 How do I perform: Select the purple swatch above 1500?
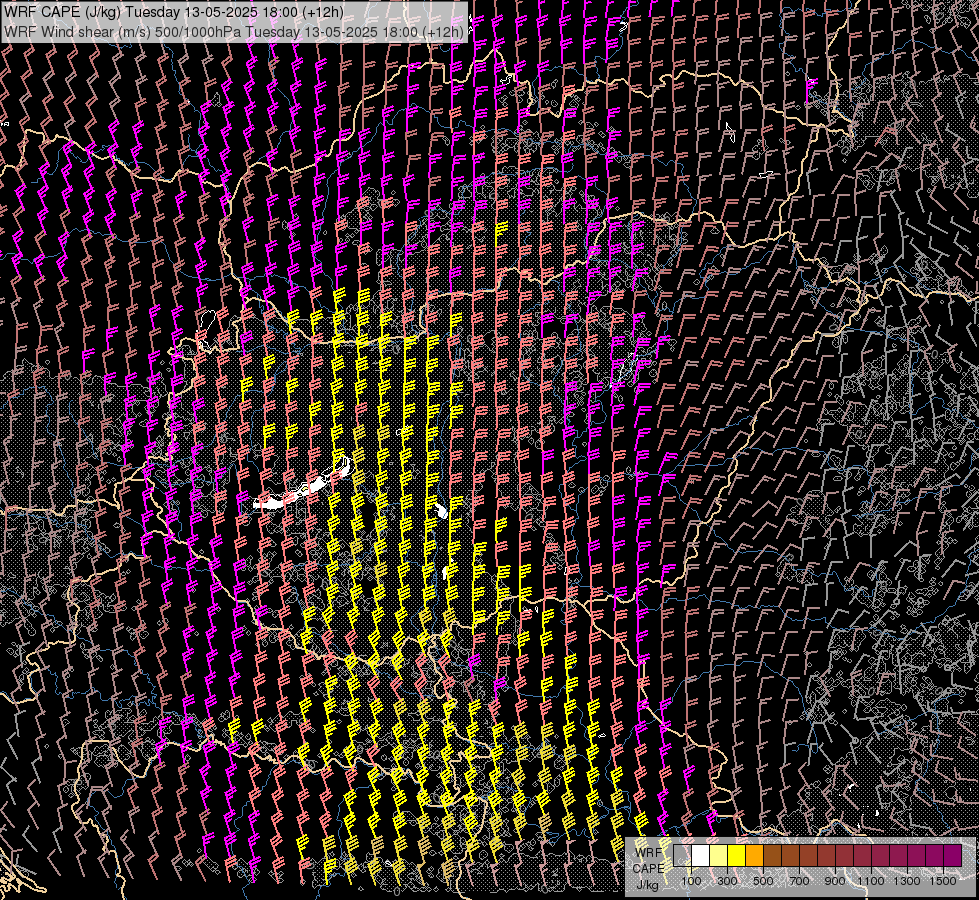[952, 856]
